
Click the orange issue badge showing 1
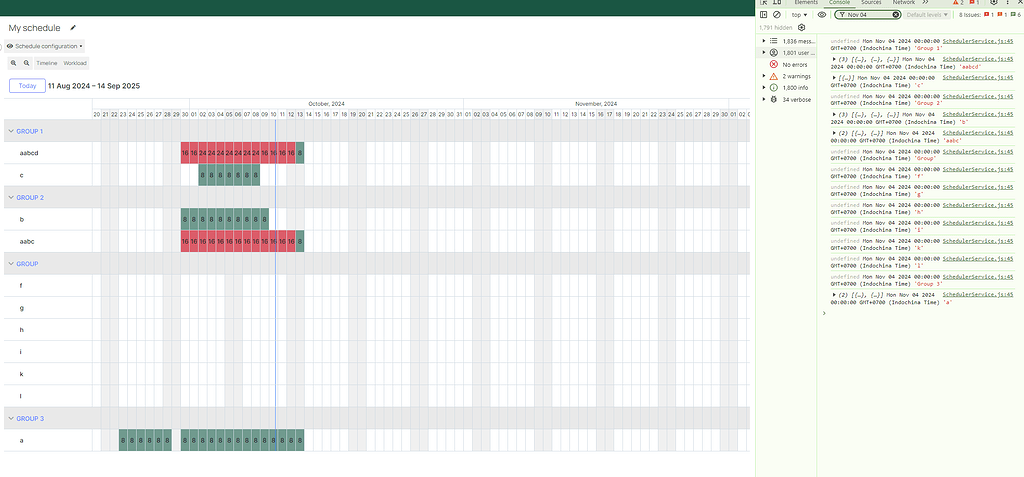click(x=1001, y=14)
